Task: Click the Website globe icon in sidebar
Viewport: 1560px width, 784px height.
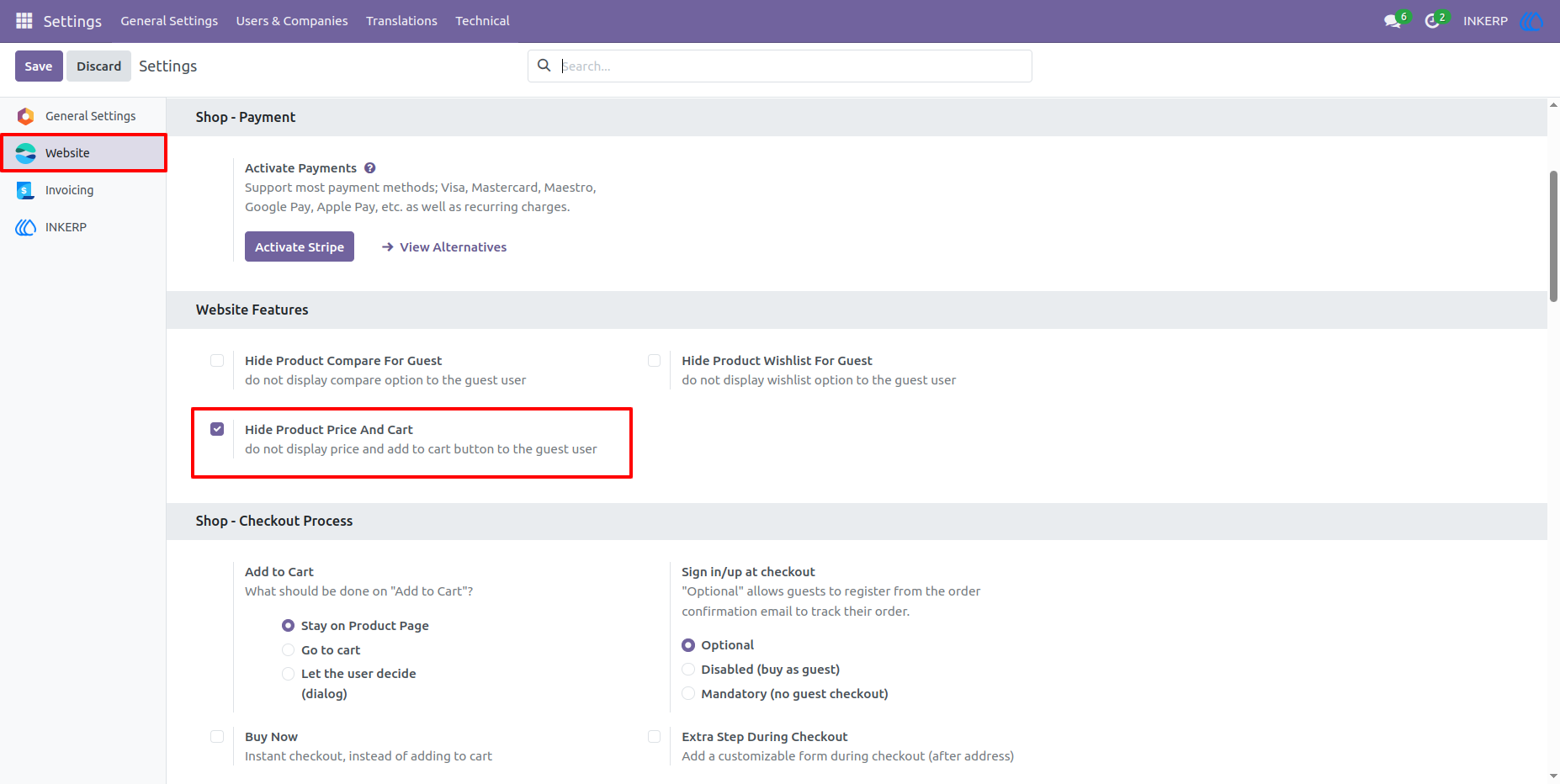Action: [x=26, y=153]
